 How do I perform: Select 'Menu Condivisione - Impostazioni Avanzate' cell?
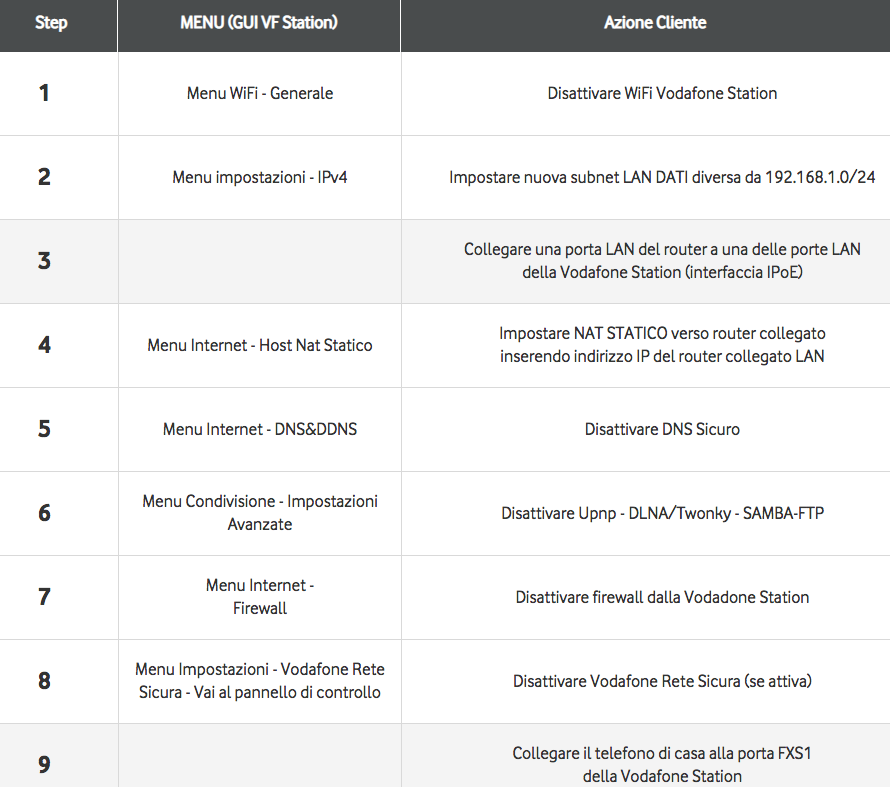pyautogui.click(x=260, y=513)
